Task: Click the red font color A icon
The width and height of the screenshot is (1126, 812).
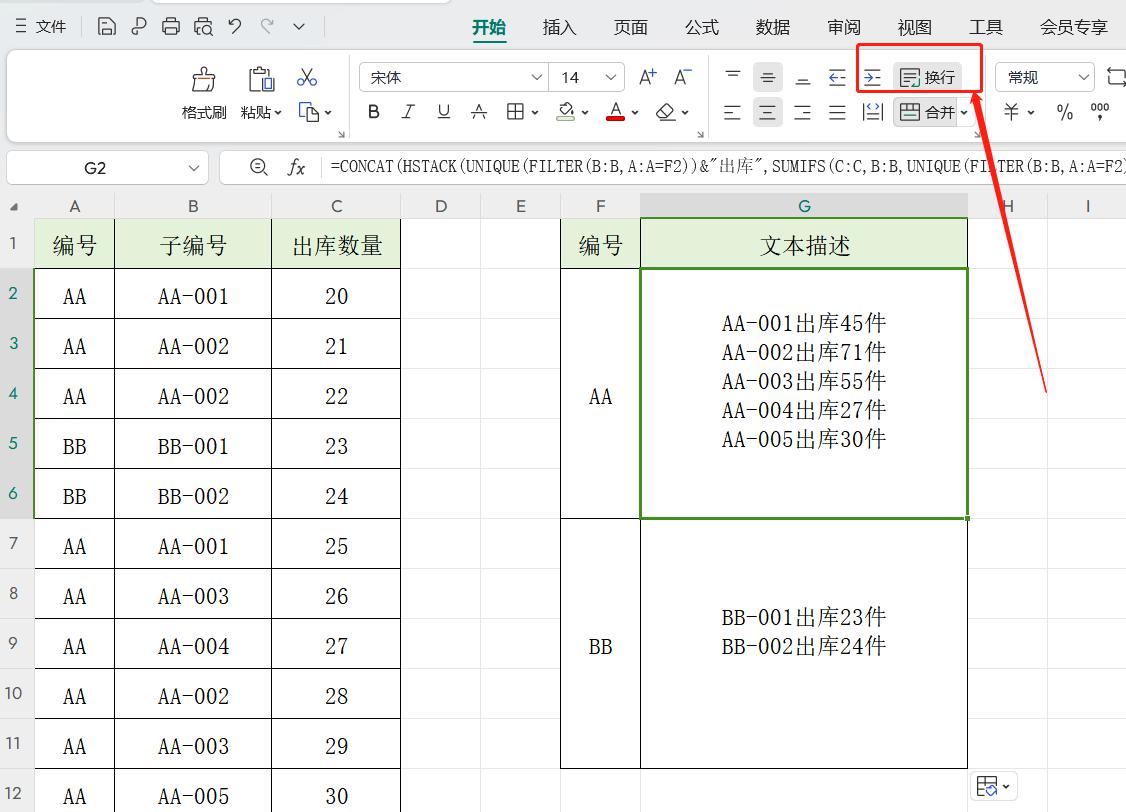Action: click(615, 111)
